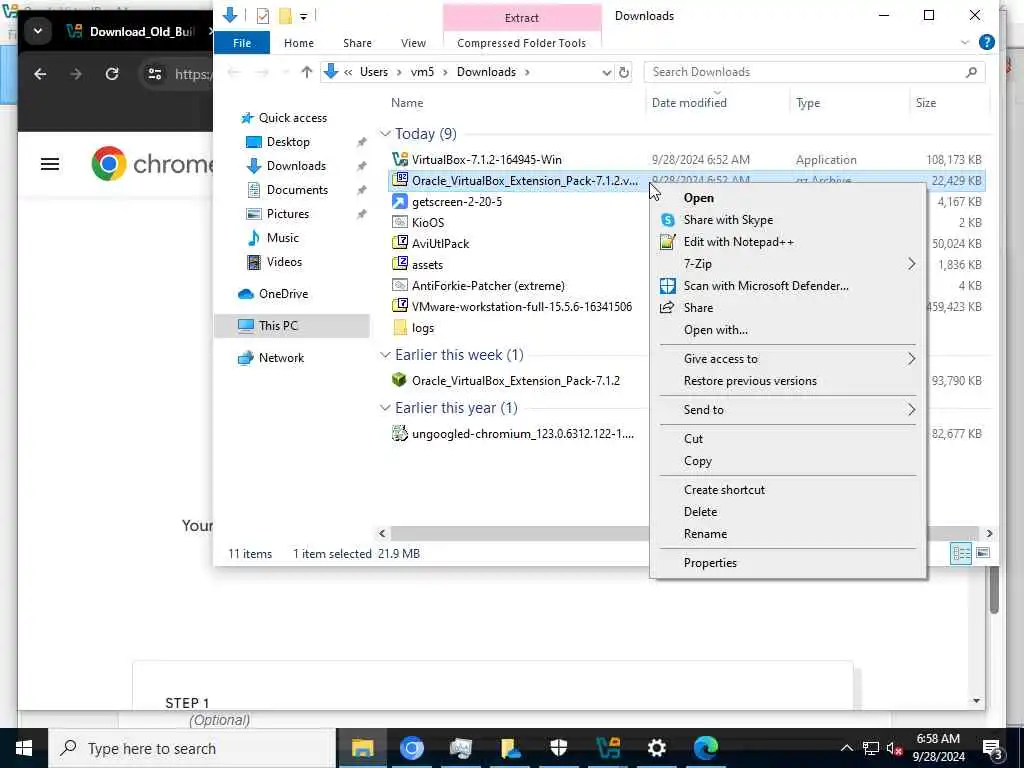Image resolution: width=1024 pixels, height=768 pixels.
Task: Click the Properties quick access toolbar icon
Action: tap(263, 16)
